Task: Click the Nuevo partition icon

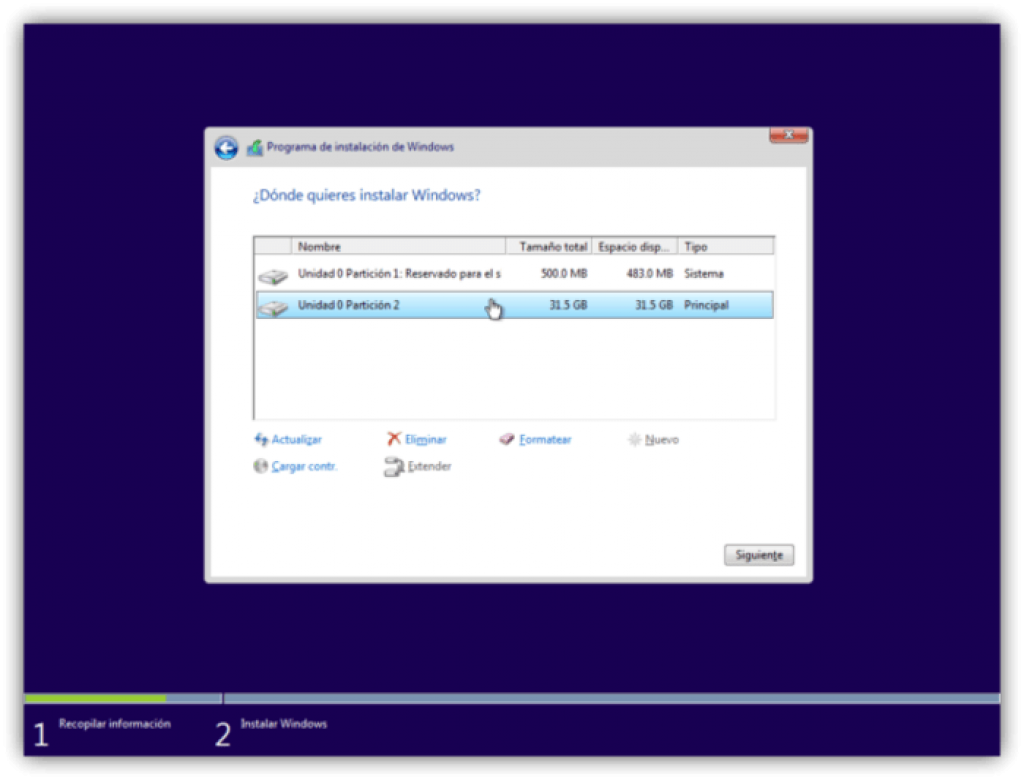Action: click(634, 438)
